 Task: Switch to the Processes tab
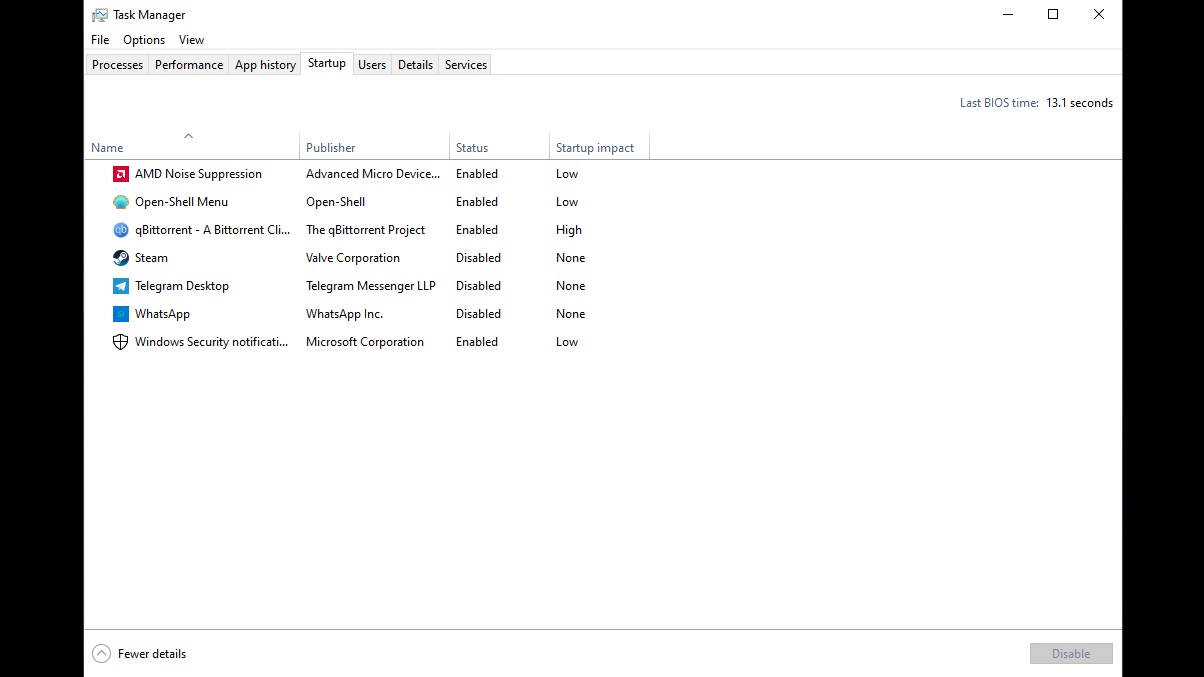(117, 65)
